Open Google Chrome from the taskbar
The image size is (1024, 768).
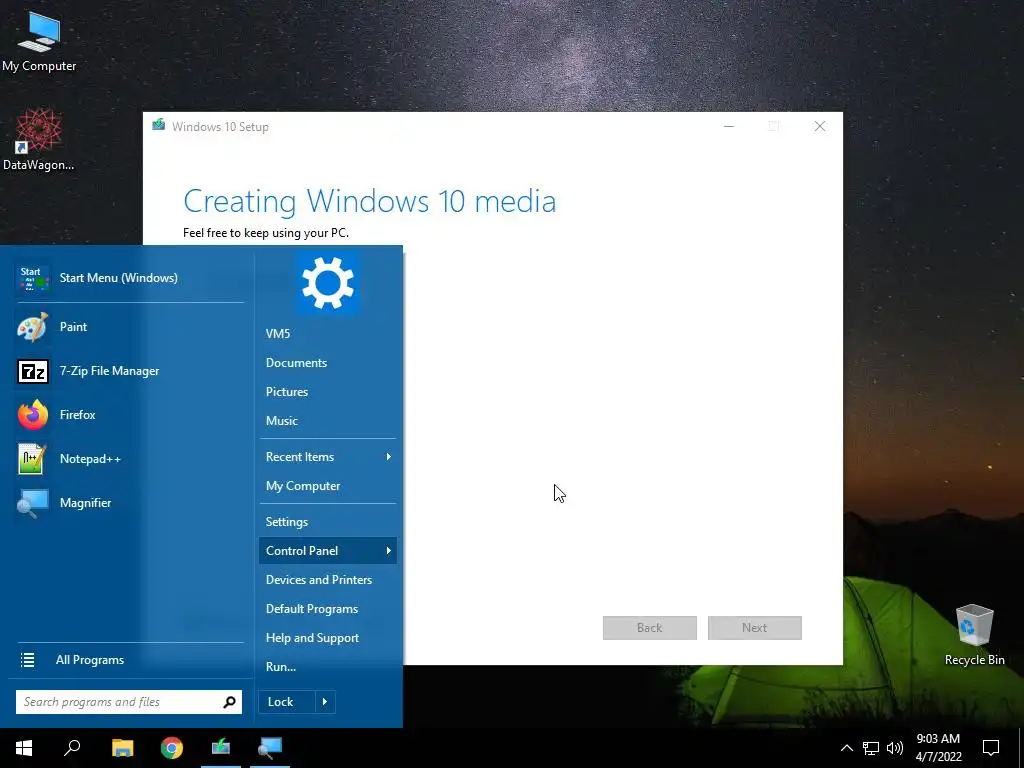(x=172, y=748)
